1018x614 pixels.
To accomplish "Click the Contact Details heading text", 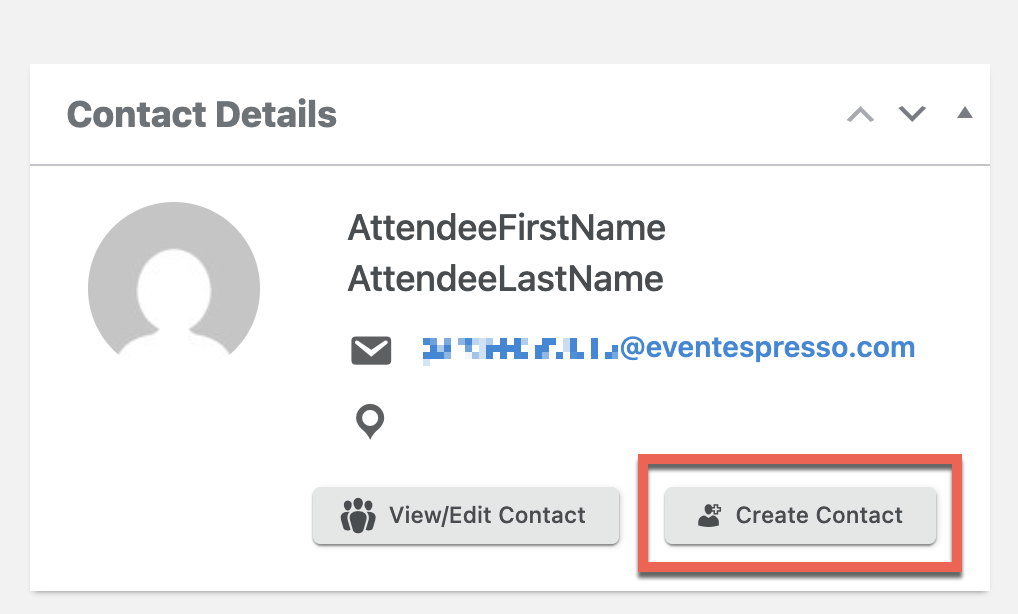I will (x=202, y=115).
